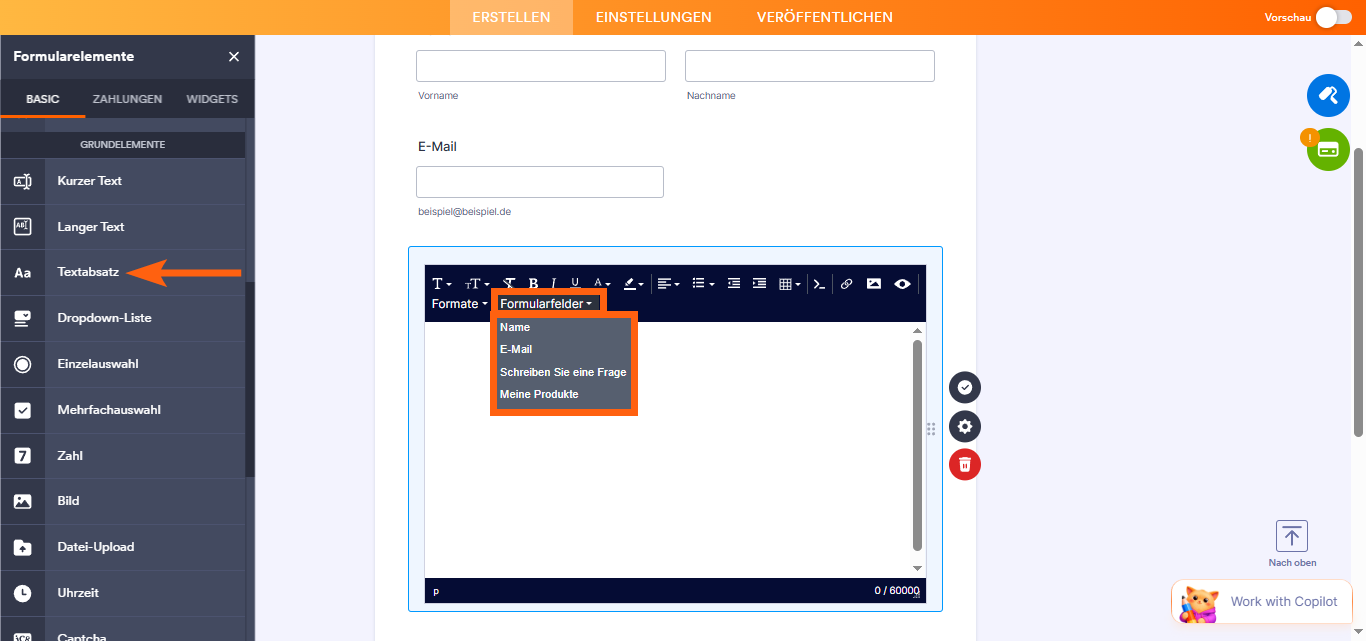Click the Work with Copilot button
1366x641 pixels.
tap(1268, 602)
